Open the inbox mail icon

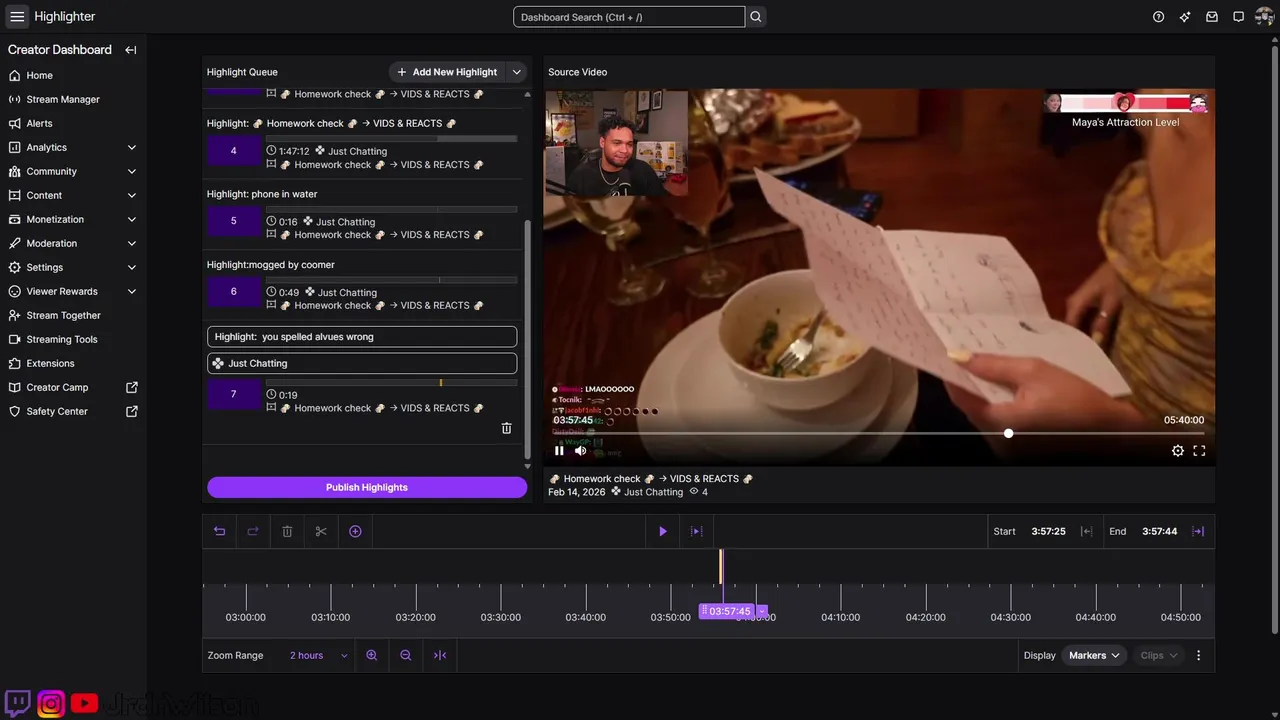[x=1212, y=17]
